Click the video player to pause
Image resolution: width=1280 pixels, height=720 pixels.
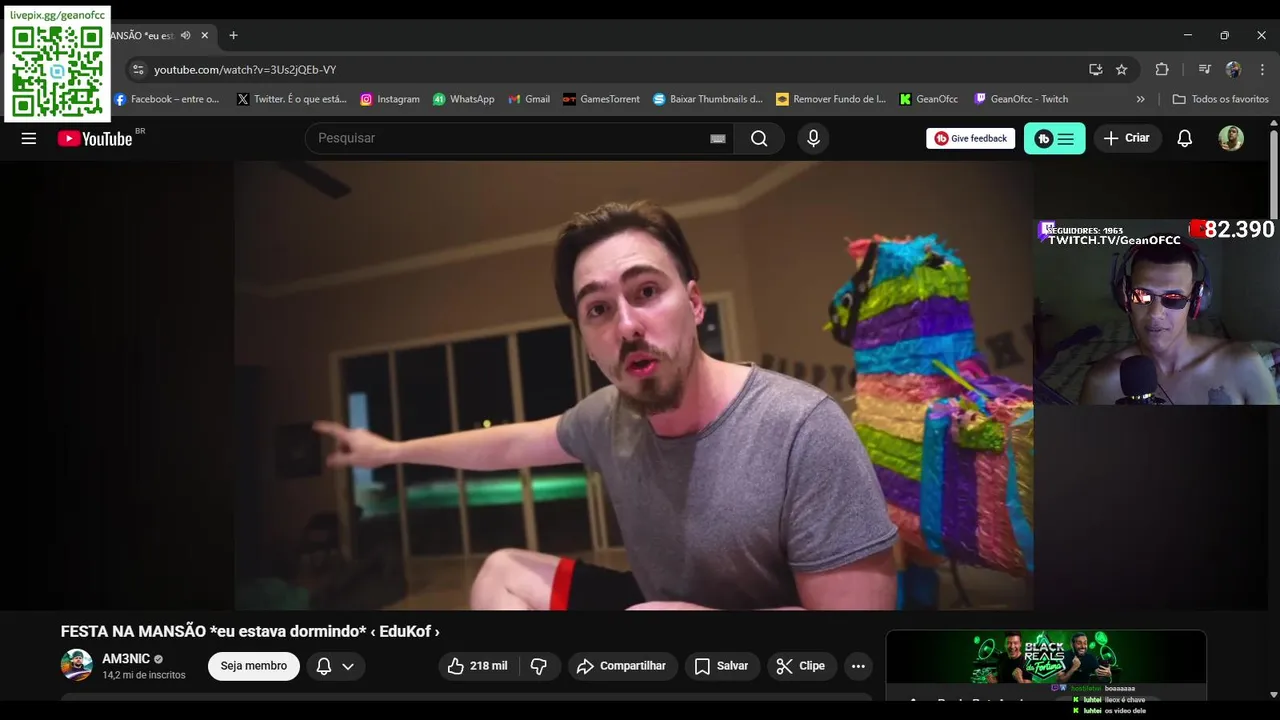[634, 385]
